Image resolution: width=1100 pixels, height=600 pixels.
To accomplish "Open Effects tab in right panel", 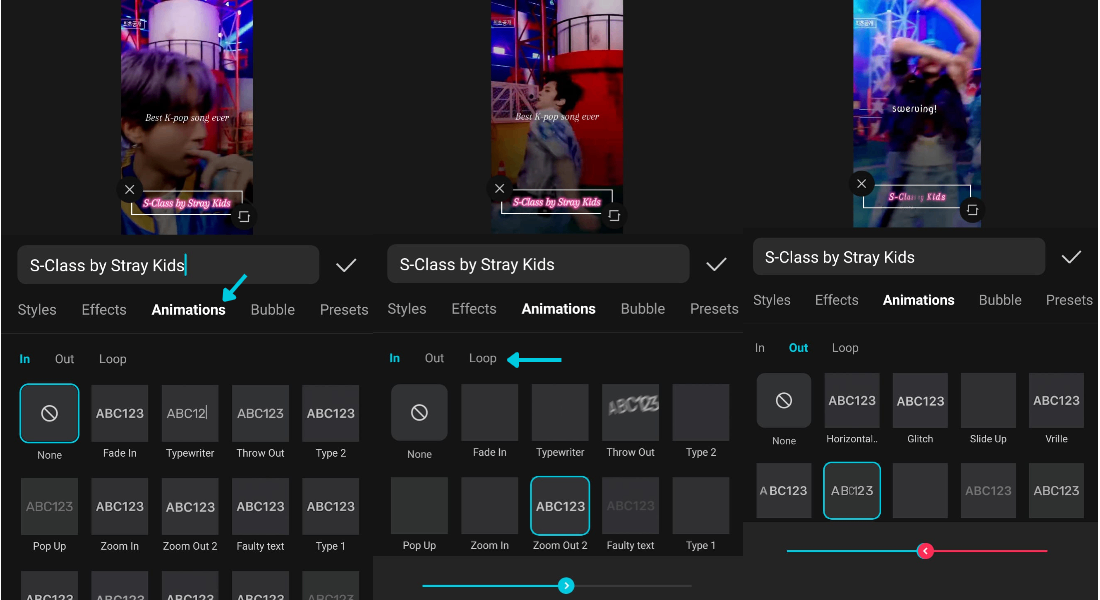I will coord(836,300).
